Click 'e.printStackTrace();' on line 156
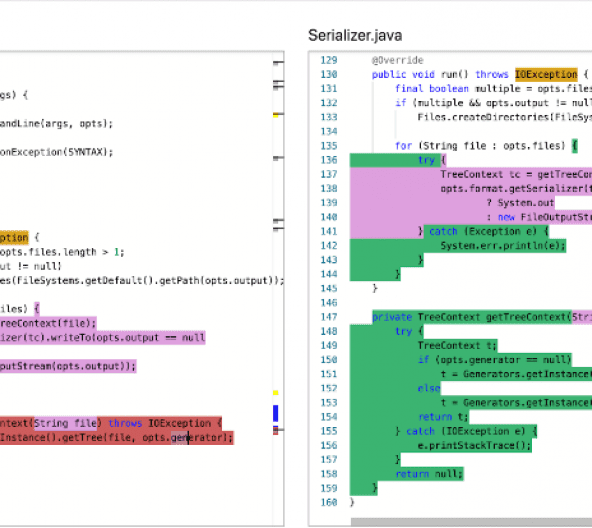The width and height of the screenshot is (592, 528). coord(474,446)
